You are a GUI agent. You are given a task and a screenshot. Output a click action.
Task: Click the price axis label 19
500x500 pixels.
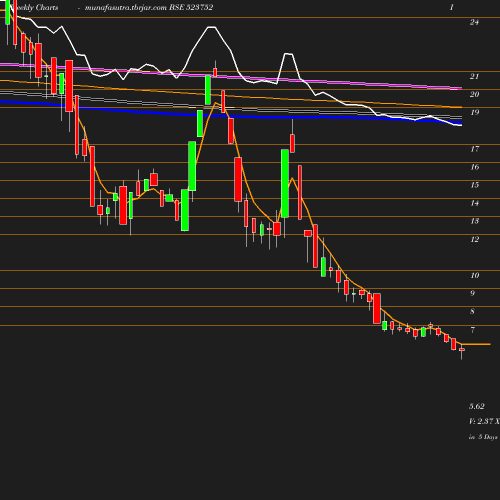pyautogui.click(x=474, y=112)
